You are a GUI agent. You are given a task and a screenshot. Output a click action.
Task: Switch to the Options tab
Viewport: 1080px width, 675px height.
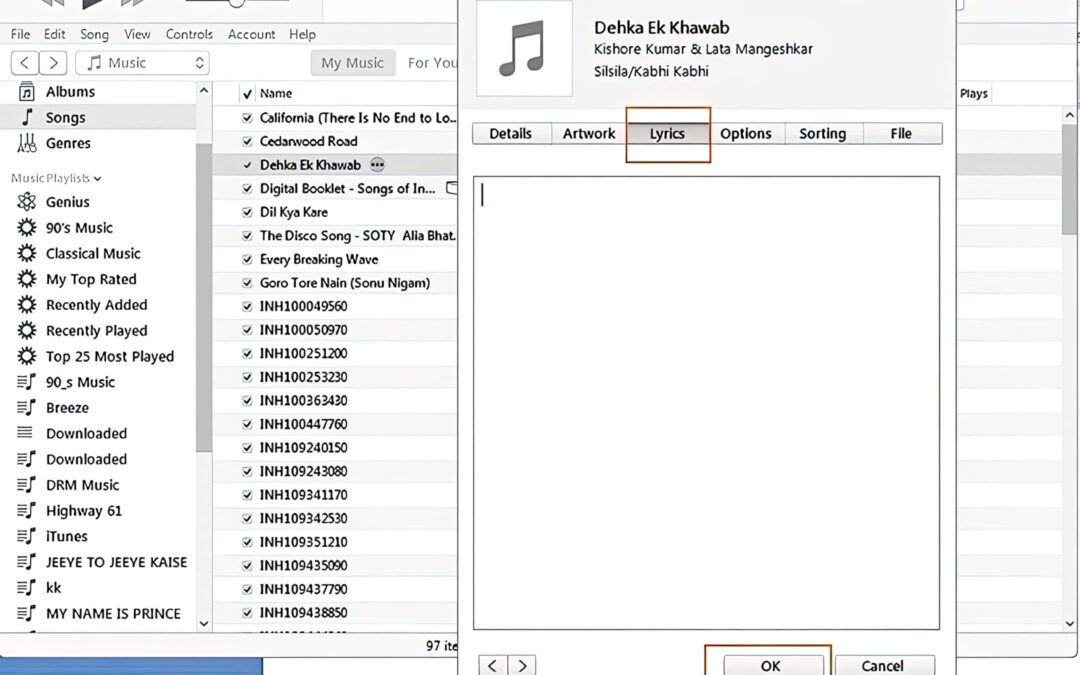[x=746, y=134]
